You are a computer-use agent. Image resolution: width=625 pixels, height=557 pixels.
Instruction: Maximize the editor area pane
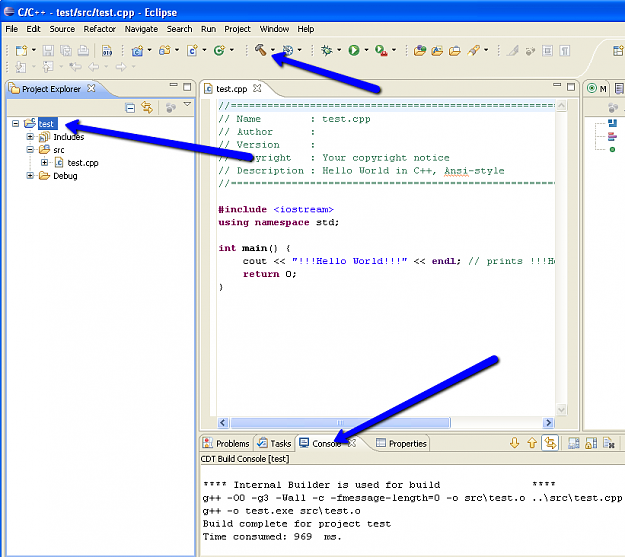pyautogui.click(x=571, y=87)
